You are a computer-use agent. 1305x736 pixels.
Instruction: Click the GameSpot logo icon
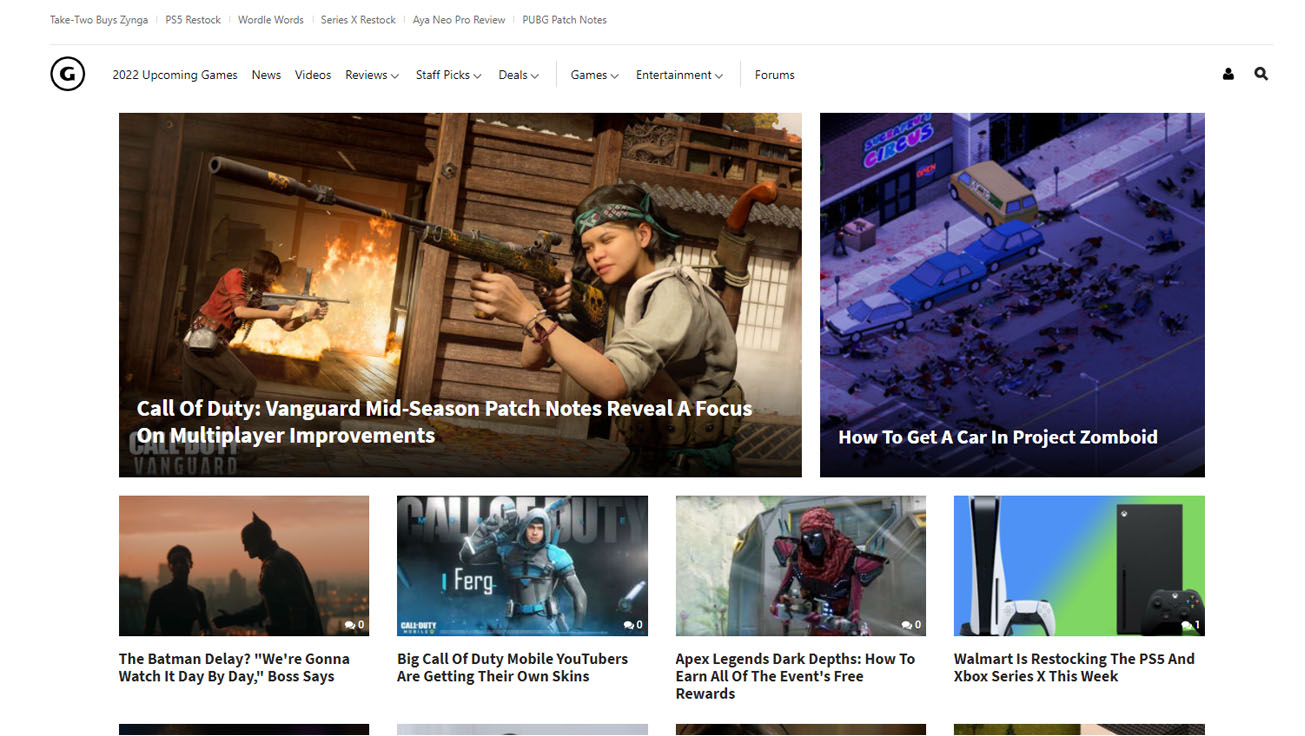click(68, 74)
